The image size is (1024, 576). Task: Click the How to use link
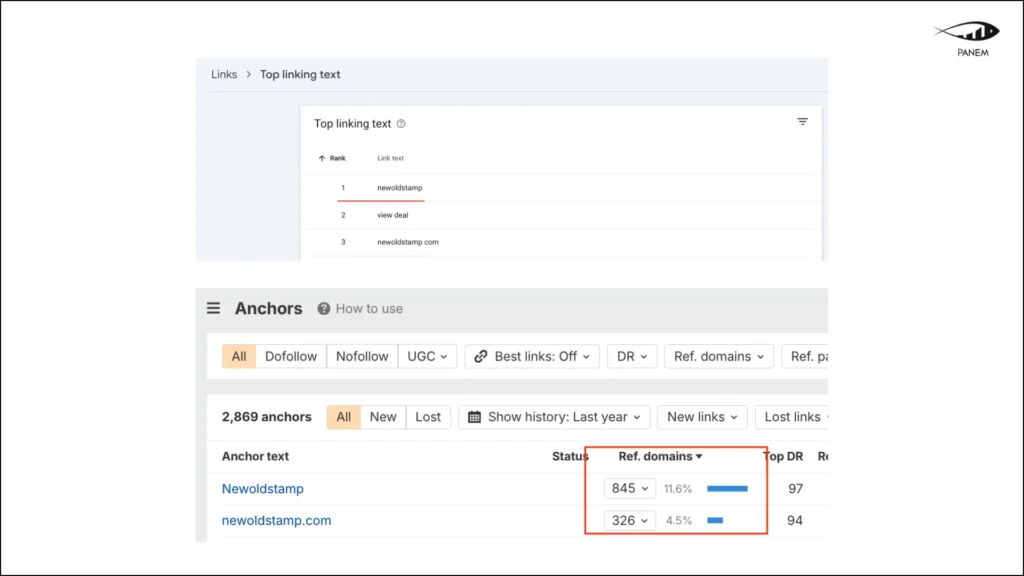click(x=369, y=308)
